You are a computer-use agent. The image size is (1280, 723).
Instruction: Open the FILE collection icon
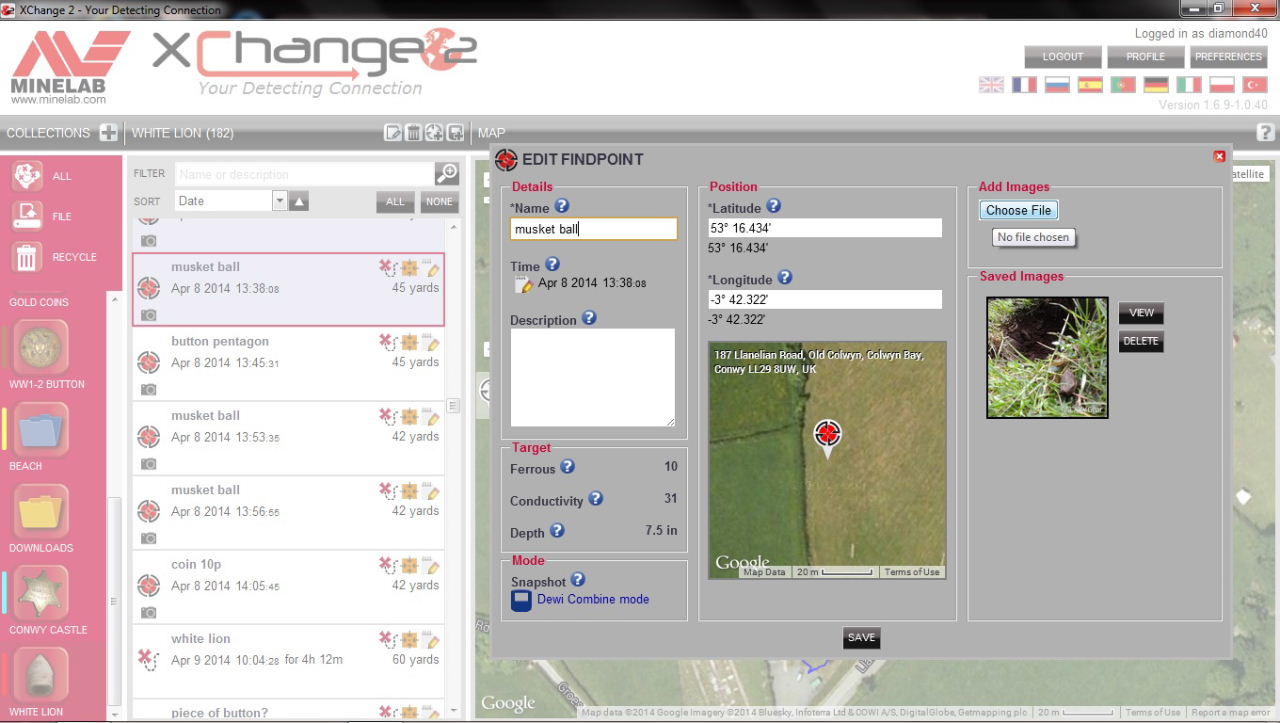tap(27, 216)
